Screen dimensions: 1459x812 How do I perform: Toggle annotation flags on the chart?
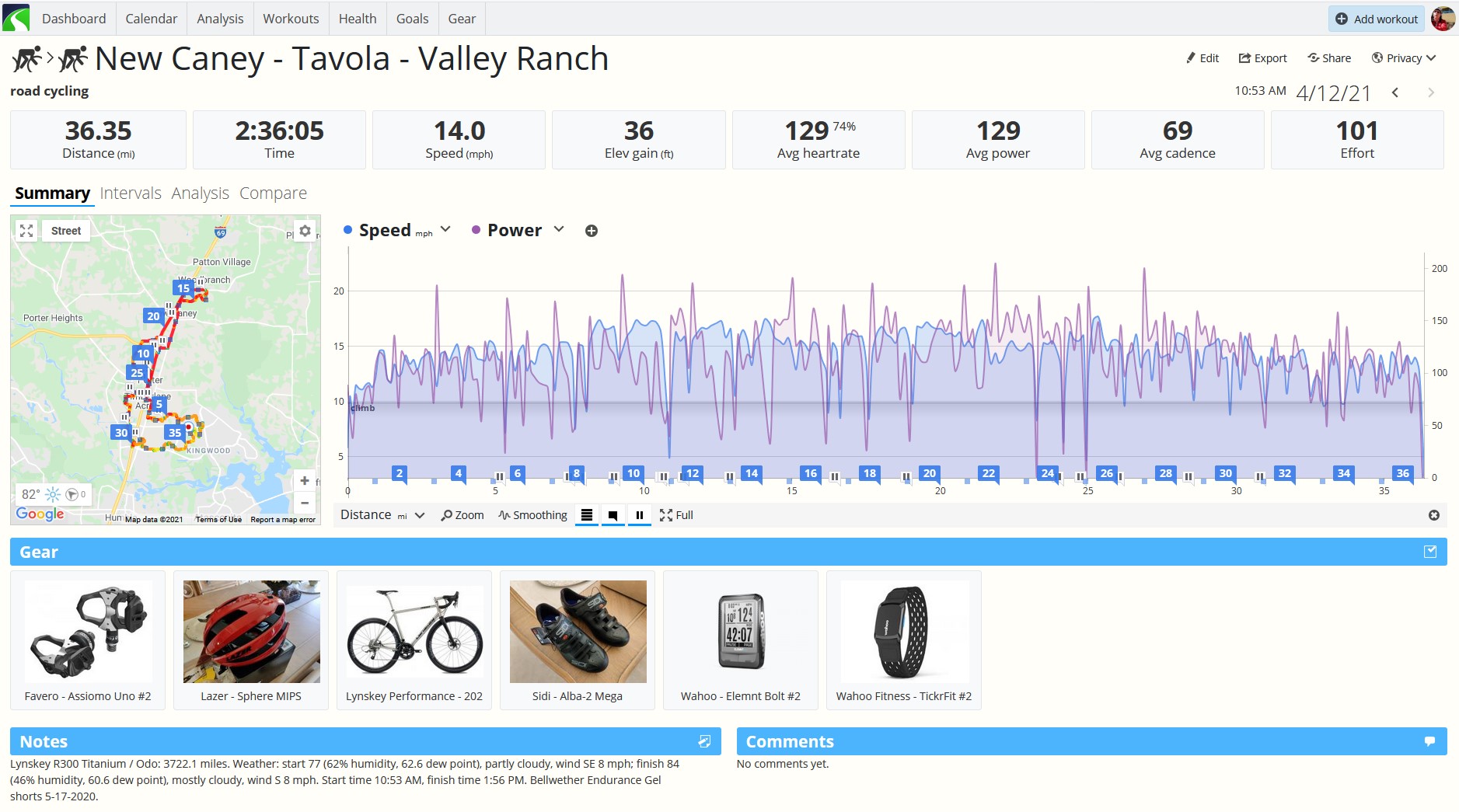[613, 515]
